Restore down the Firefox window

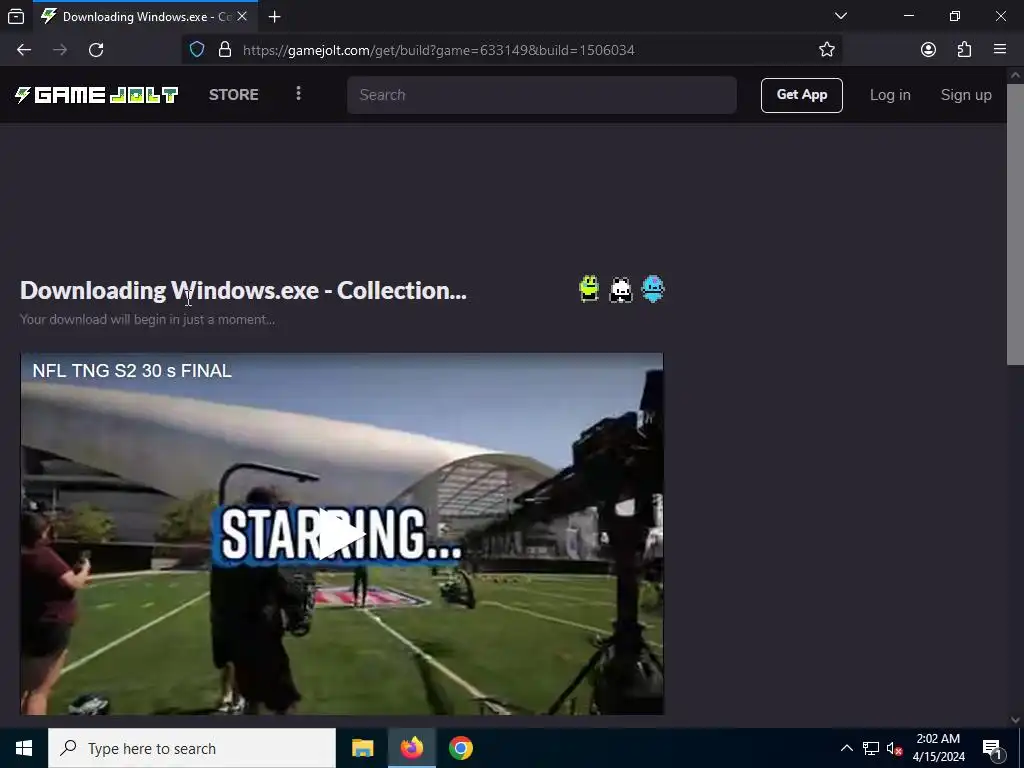[955, 16]
